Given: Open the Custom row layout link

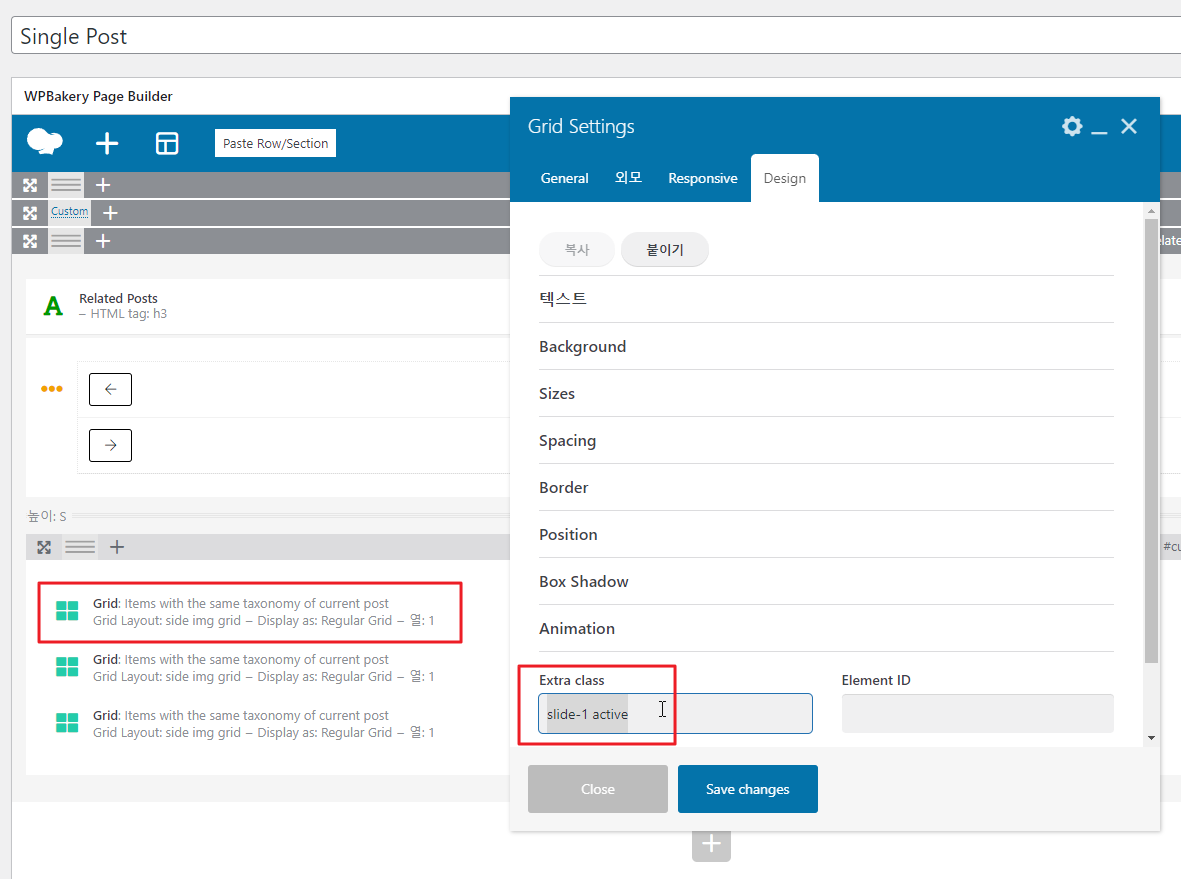Looking at the screenshot, I should pyautogui.click(x=69, y=212).
